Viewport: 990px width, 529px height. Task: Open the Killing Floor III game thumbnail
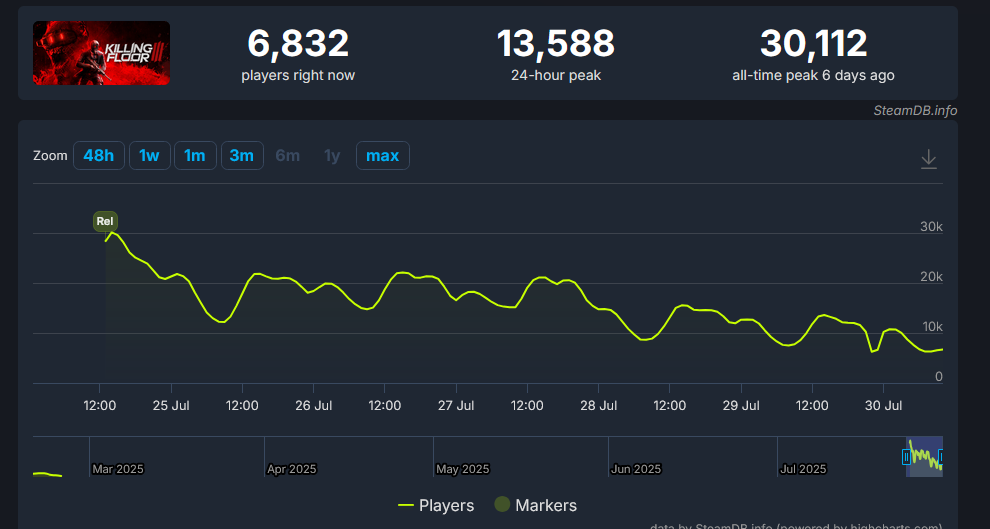[x=102, y=53]
